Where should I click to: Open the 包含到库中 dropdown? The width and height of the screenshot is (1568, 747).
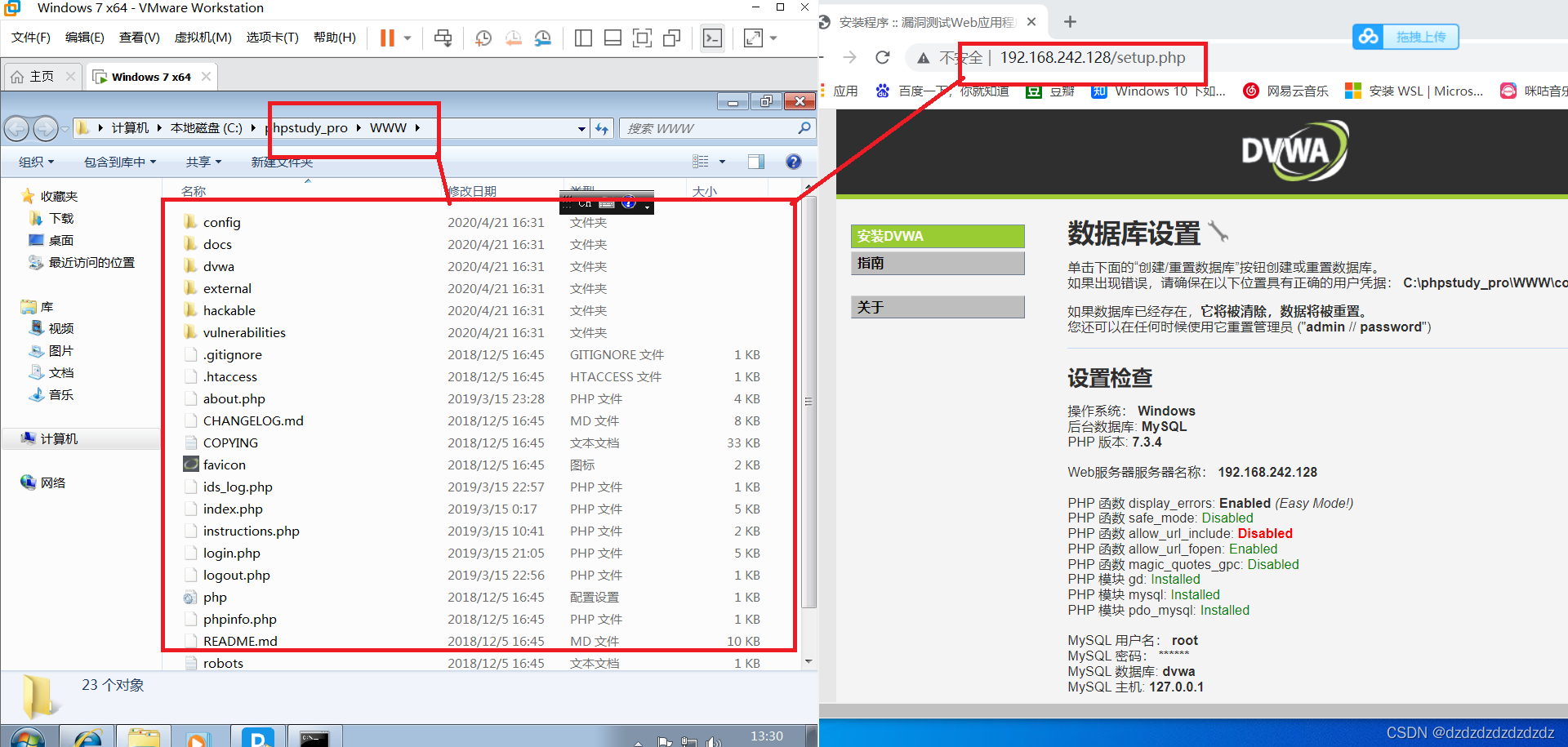(x=120, y=162)
